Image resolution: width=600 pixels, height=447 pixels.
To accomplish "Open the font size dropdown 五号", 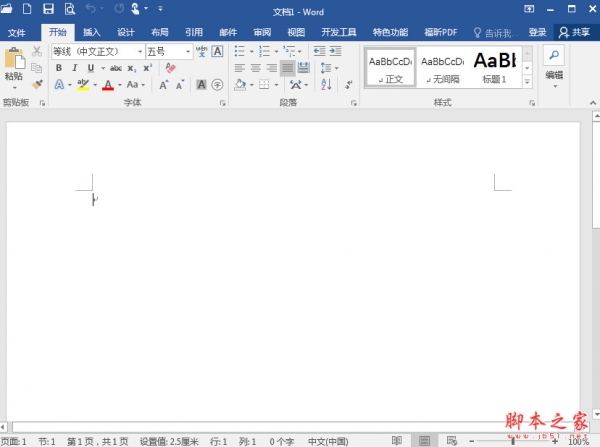I will (x=188, y=51).
